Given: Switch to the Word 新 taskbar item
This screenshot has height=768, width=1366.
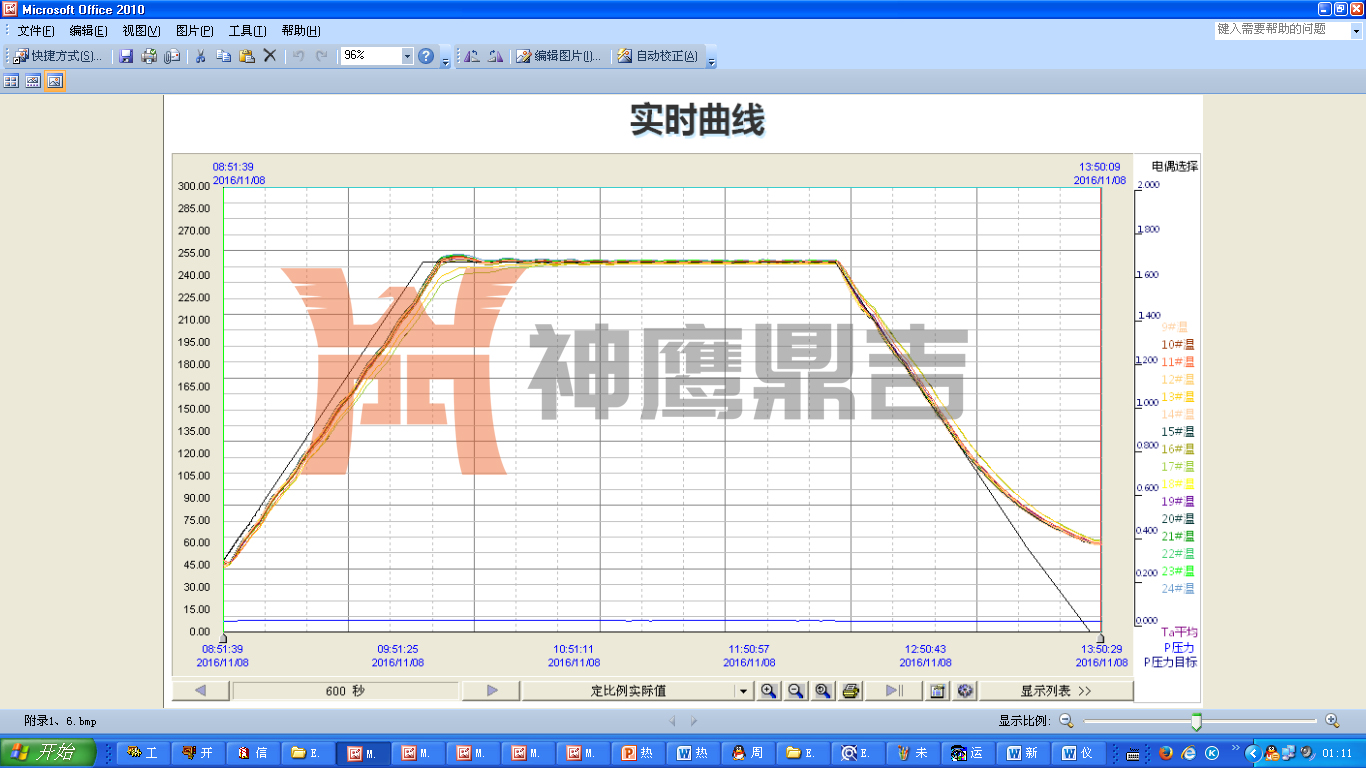Looking at the screenshot, I should (1023, 753).
